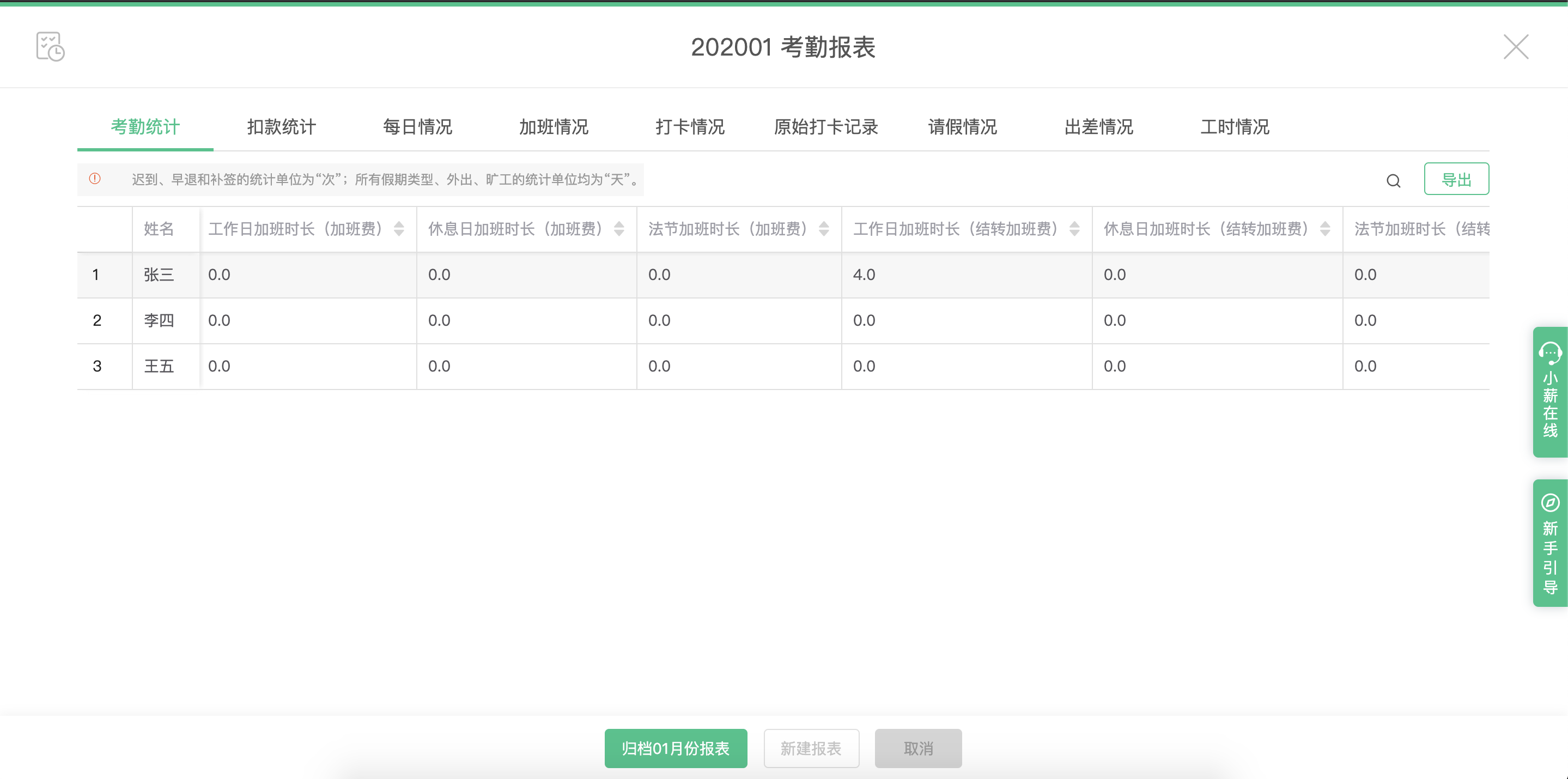Click the red warning info icon

(95, 179)
